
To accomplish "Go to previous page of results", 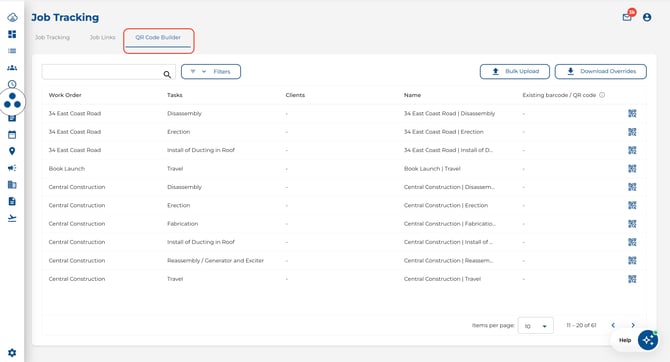I will [613, 325].
